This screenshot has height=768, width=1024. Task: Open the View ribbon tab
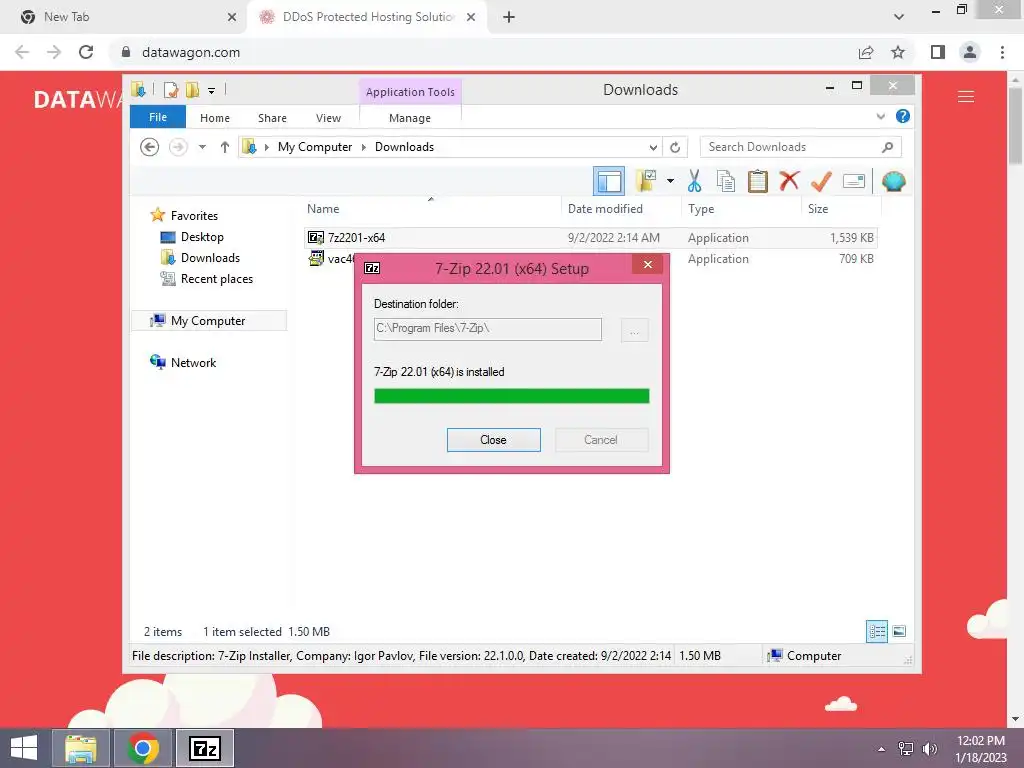point(328,118)
